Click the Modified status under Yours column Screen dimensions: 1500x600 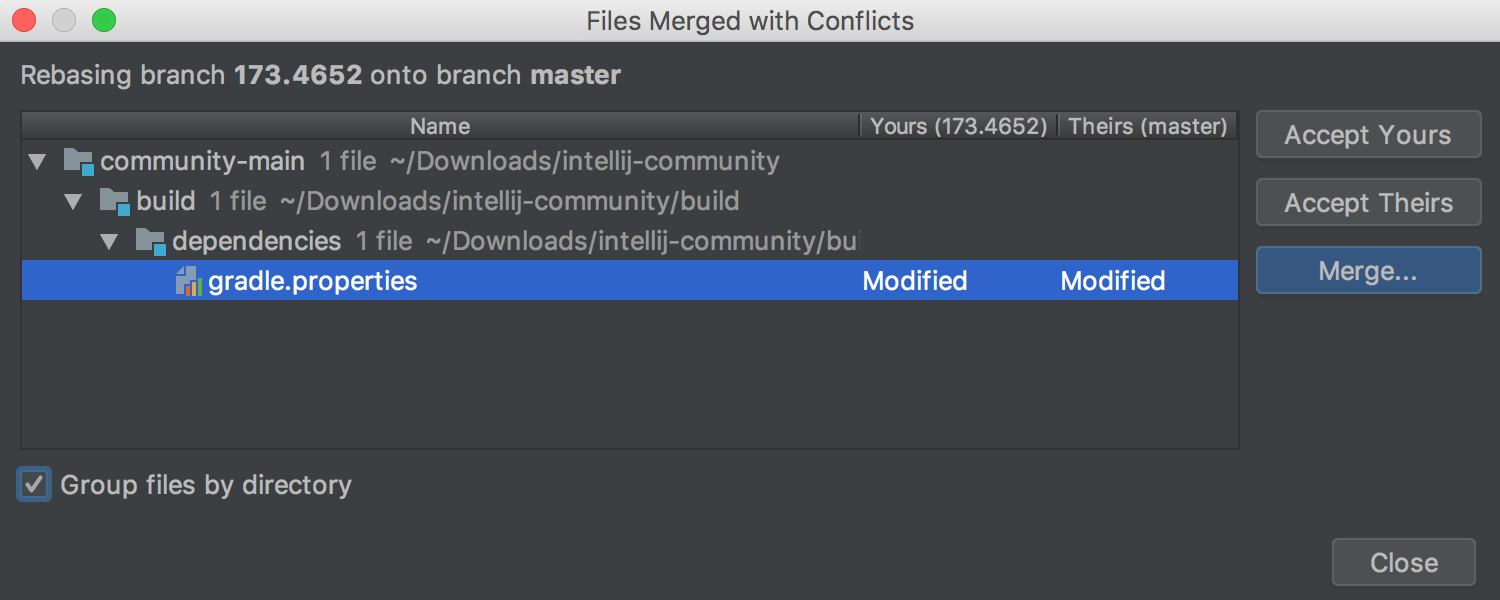click(x=915, y=281)
